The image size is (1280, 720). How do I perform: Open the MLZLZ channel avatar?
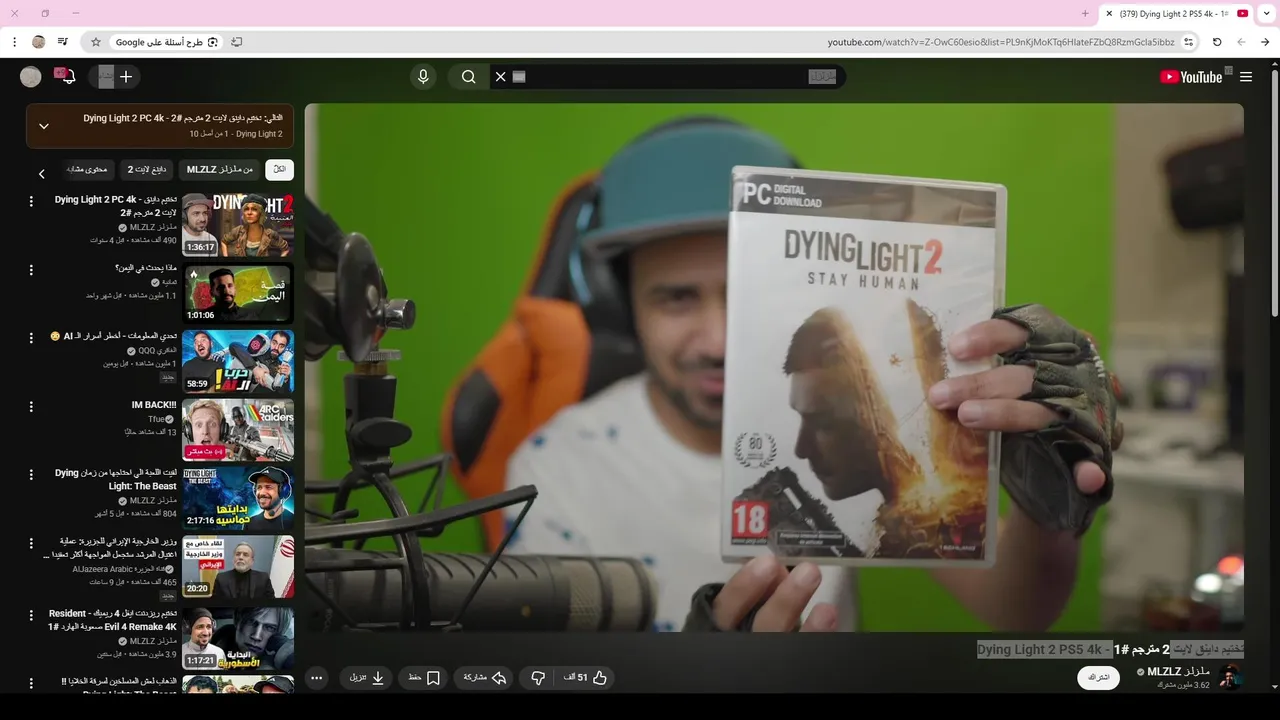1231,677
